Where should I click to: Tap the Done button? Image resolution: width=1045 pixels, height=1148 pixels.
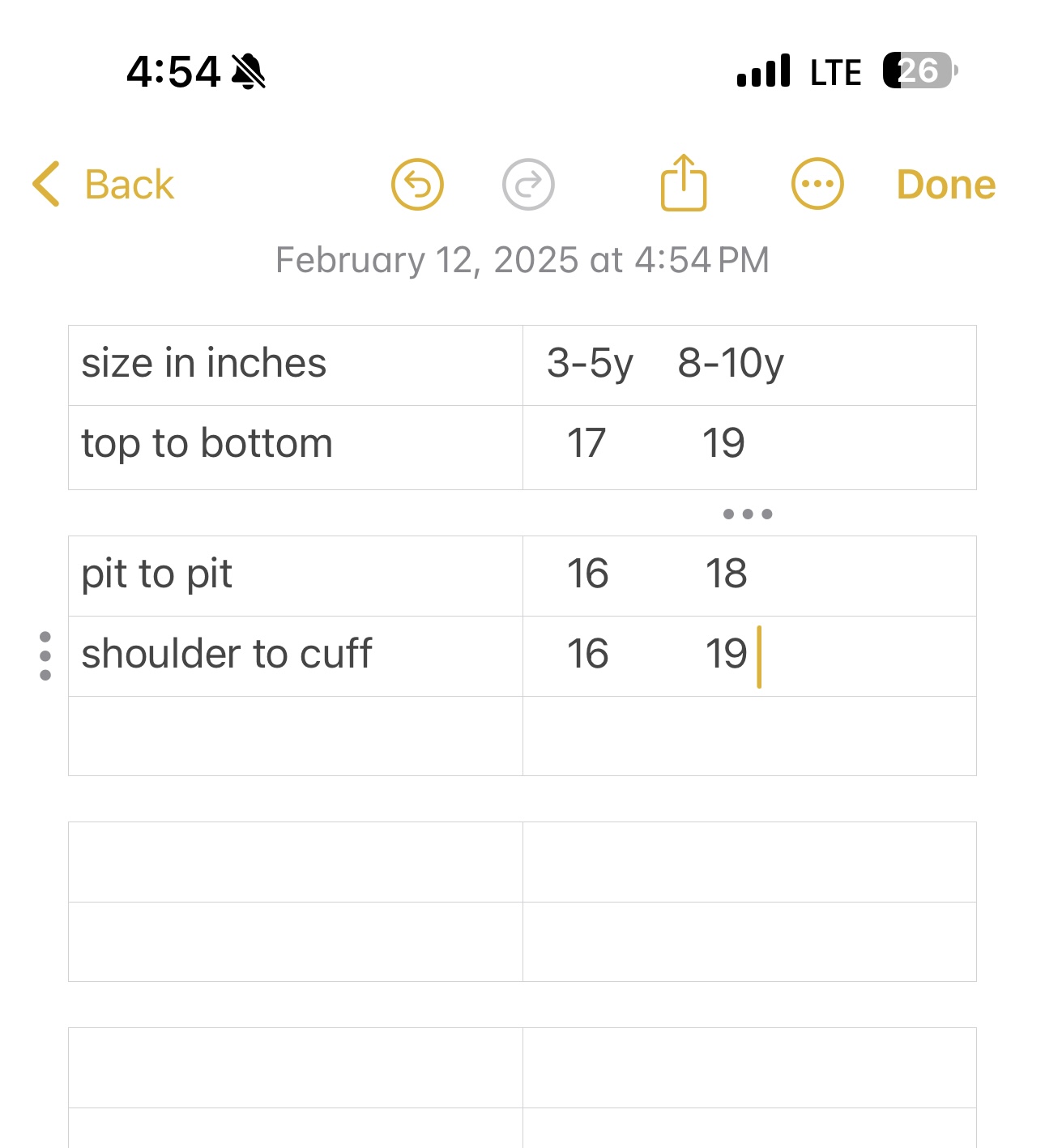point(945,185)
